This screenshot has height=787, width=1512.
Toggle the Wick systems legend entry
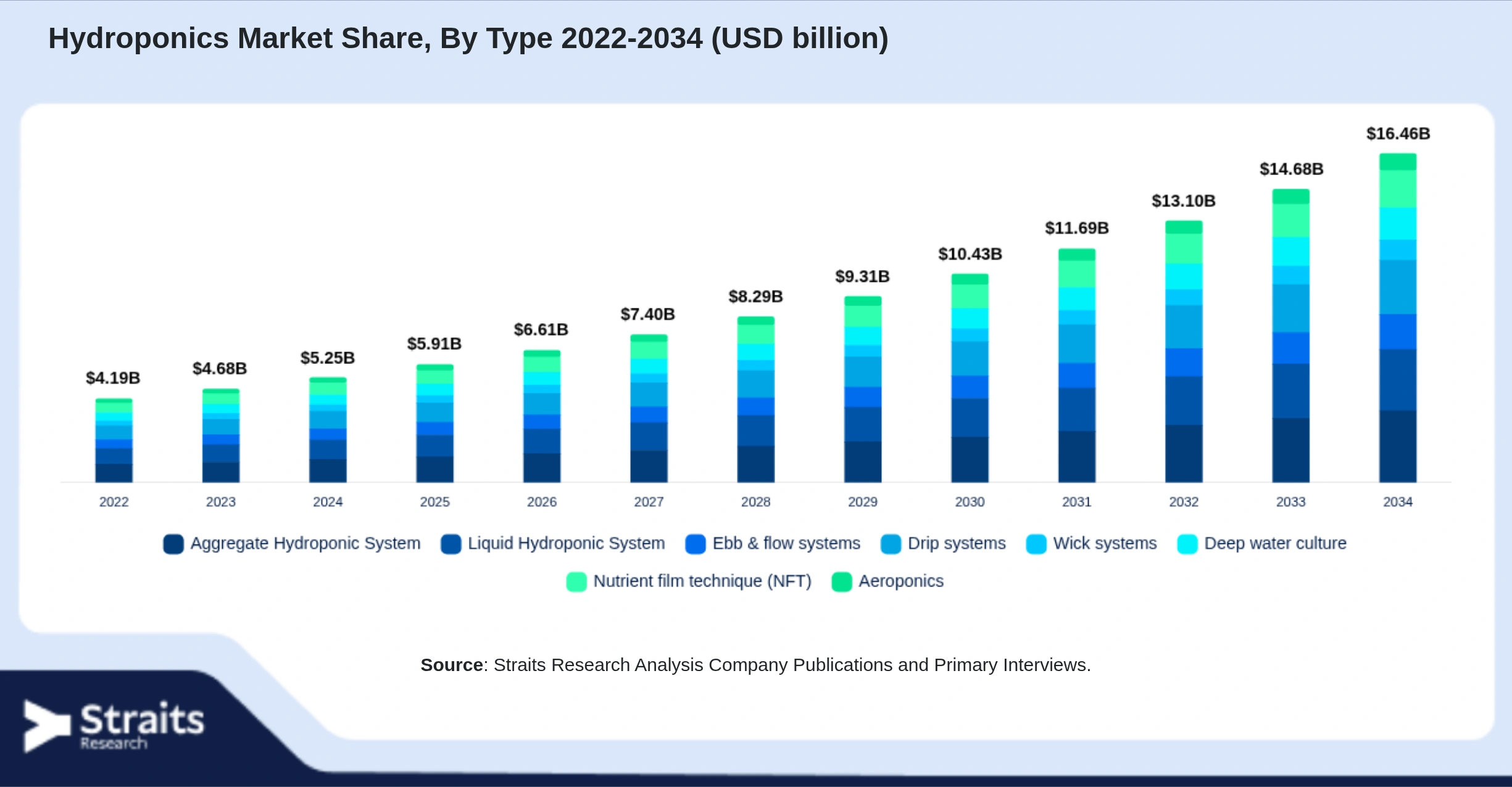tap(1091, 544)
